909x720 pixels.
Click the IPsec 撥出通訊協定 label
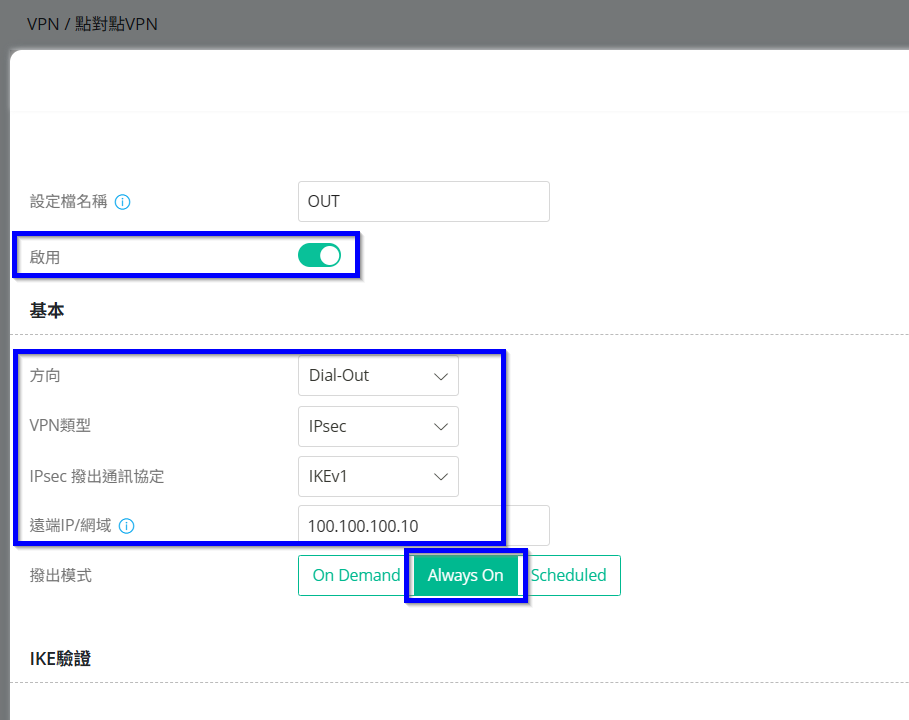pos(96,476)
